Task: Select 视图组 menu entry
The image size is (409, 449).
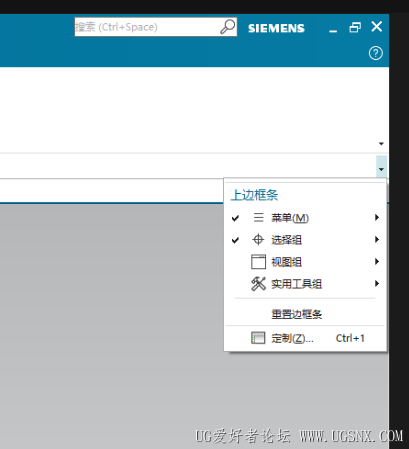Action: pyautogui.click(x=305, y=262)
